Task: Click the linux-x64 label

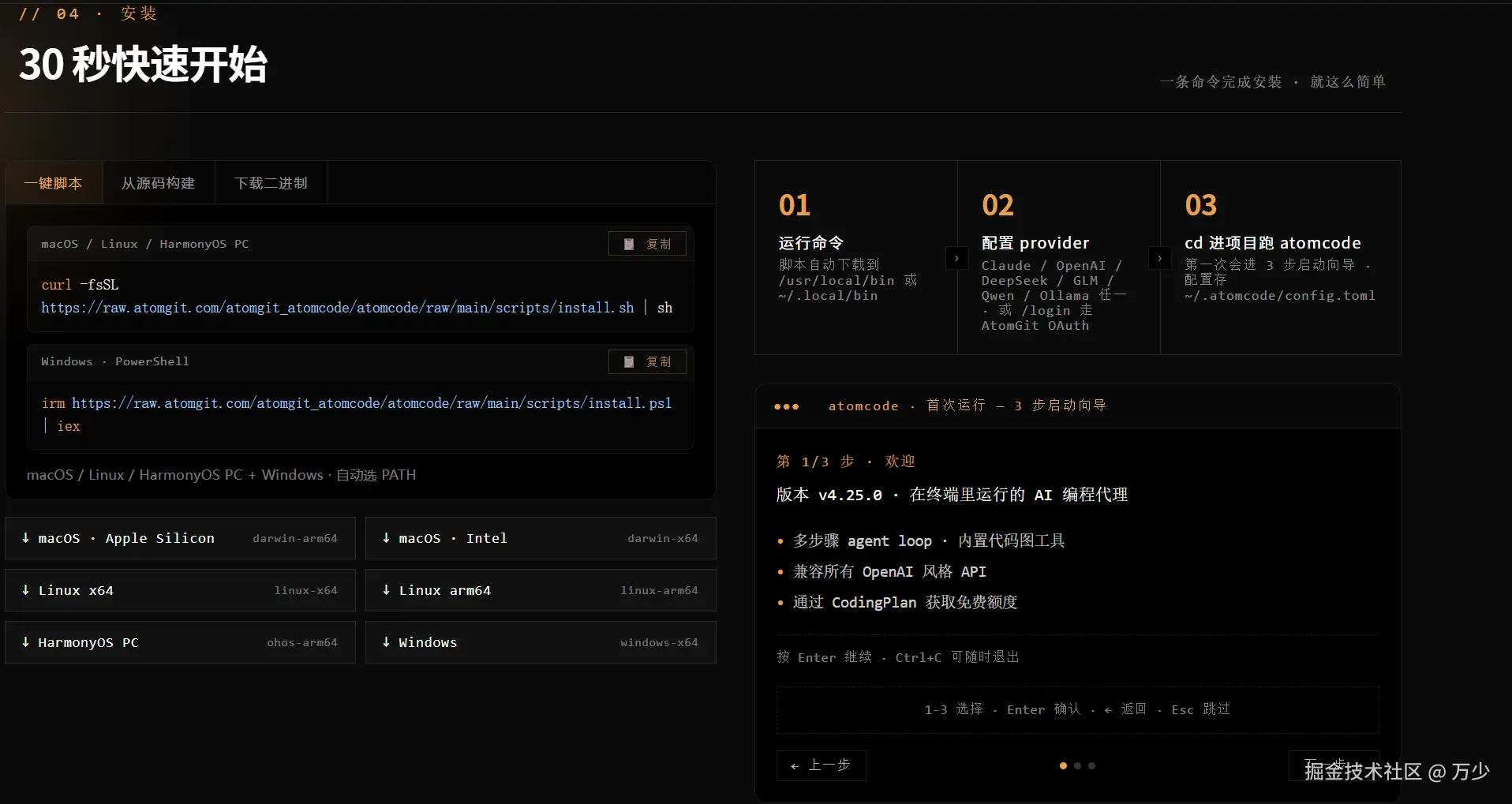Action: pos(306,590)
